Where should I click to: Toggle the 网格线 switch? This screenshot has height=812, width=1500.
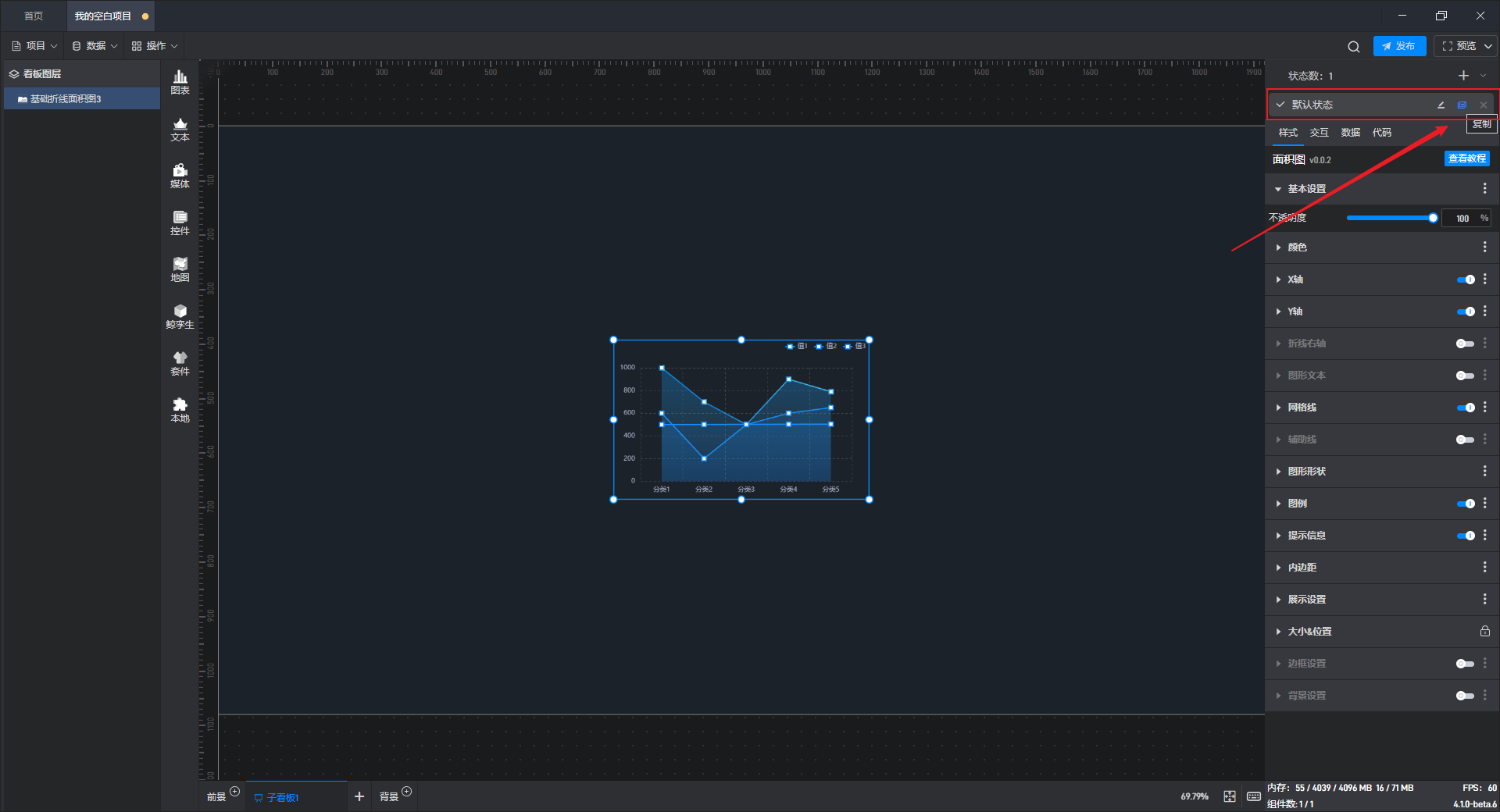(1466, 408)
